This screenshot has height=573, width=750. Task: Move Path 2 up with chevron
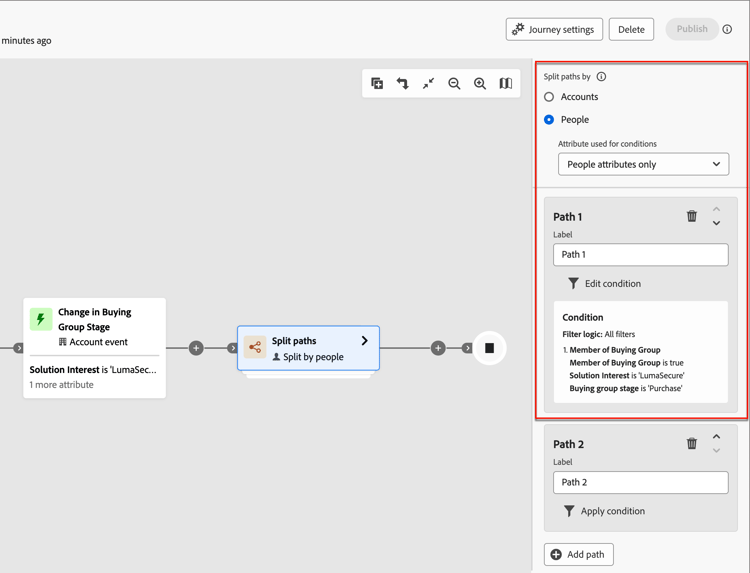(717, 436)
